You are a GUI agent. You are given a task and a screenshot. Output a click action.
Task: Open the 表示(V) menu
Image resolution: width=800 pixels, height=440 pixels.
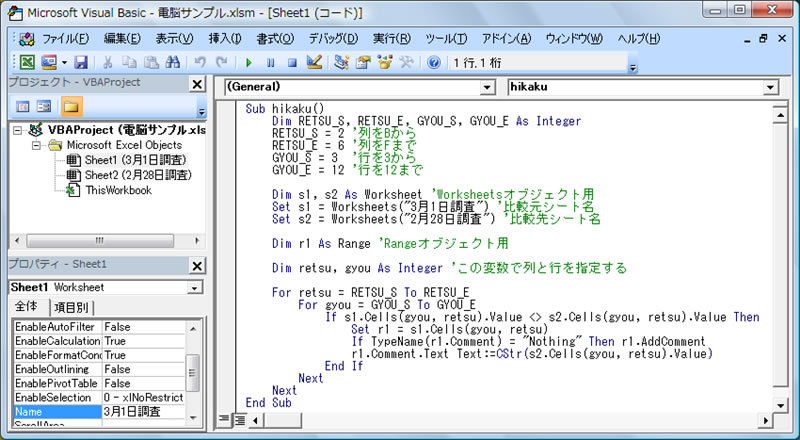(x=174, y=39)
